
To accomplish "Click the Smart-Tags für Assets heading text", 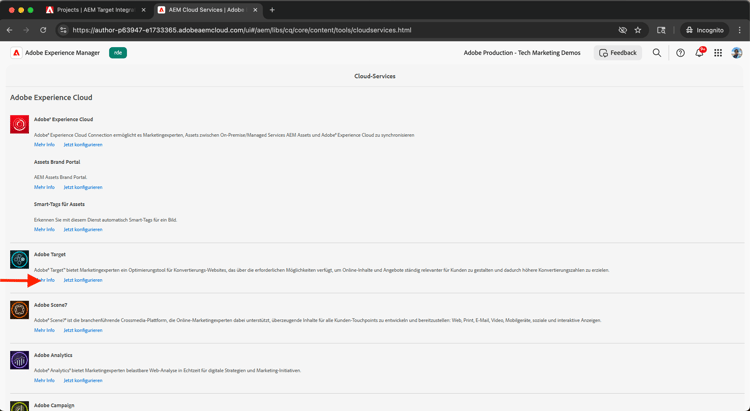I will (59, 204).
